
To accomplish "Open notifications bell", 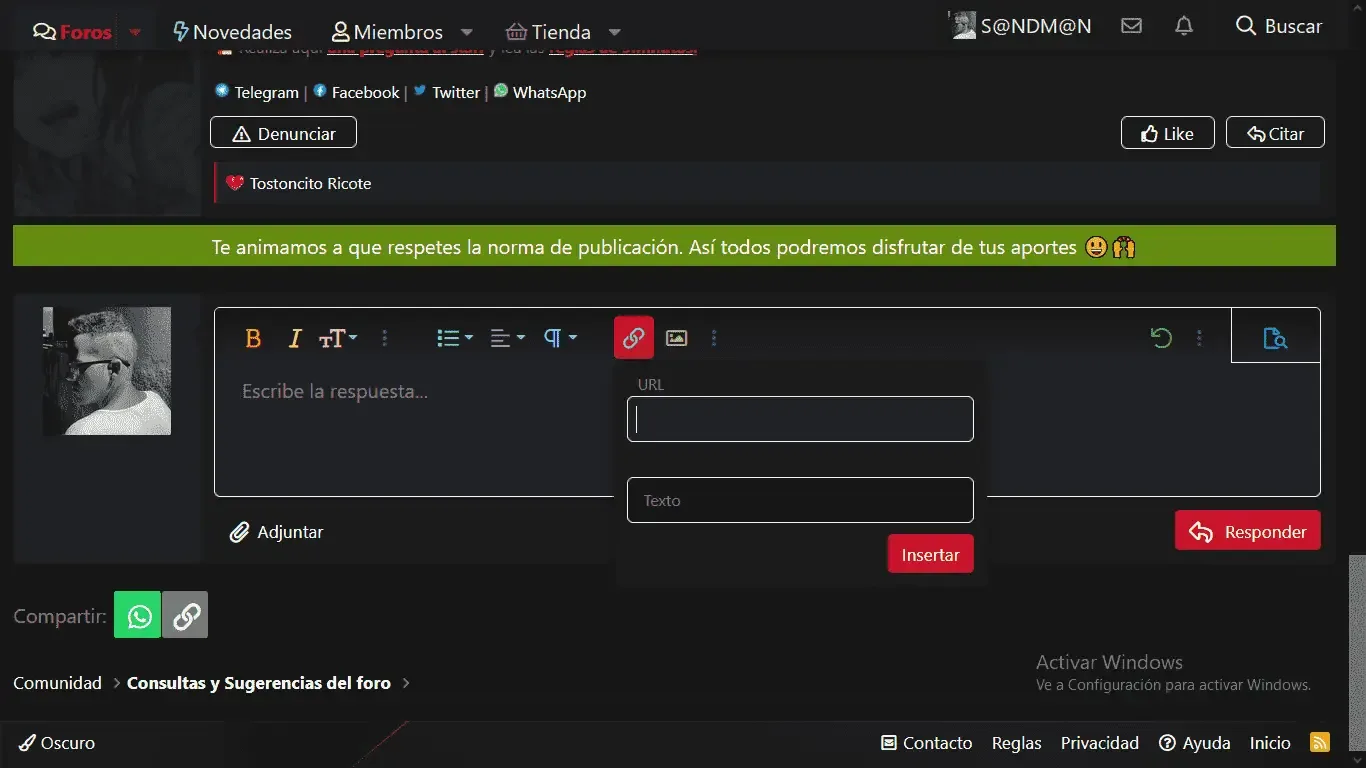I will click(x=1184, y=26).
